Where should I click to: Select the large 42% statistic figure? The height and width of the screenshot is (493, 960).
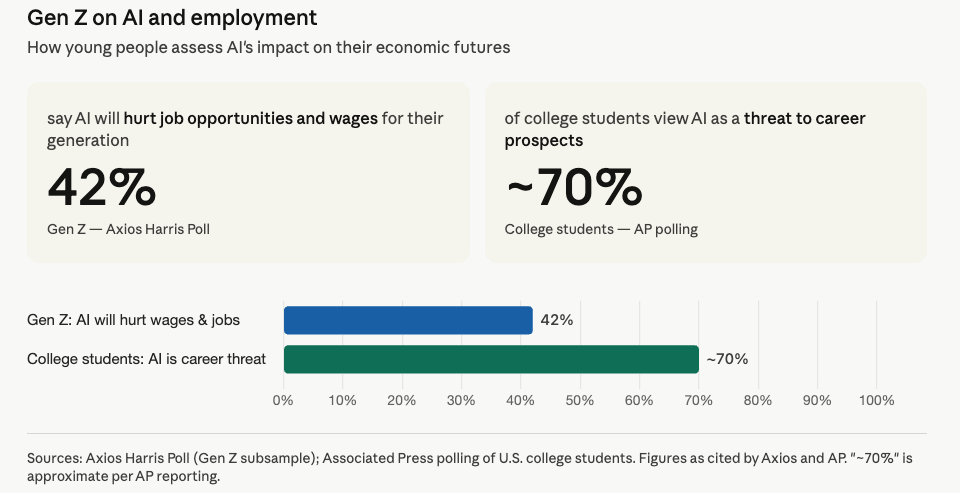pos(102,187)
